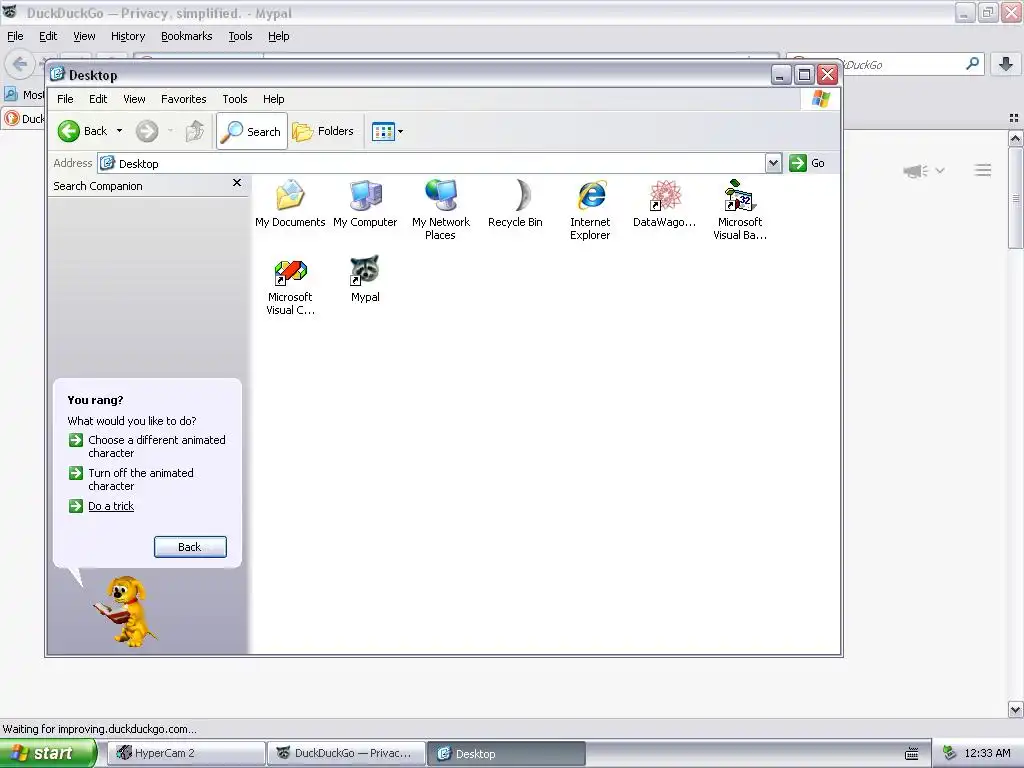Open the Edit menu in Desktop window
Image resolution: width=1024 pixels, height=768 pixels.
click(x=98, y=99)
